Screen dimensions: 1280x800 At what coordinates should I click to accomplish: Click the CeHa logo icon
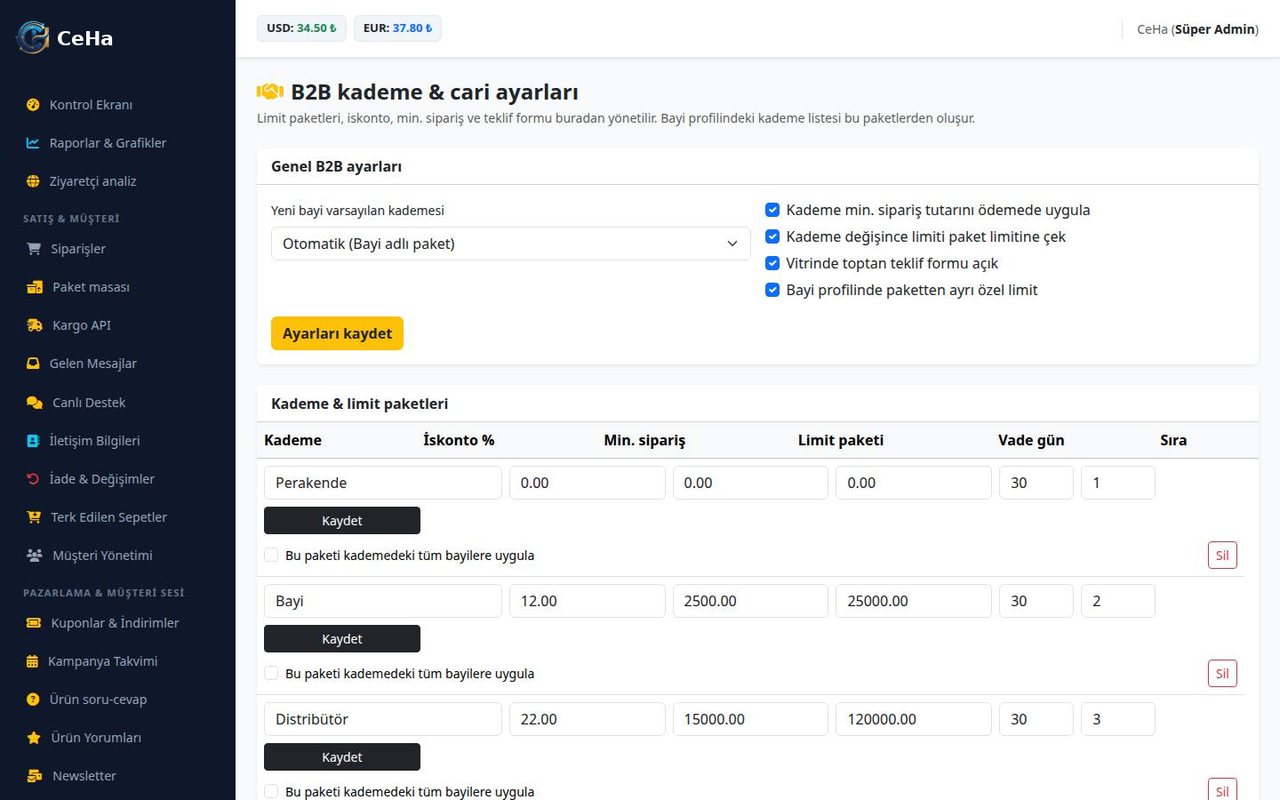pos(33,37)
